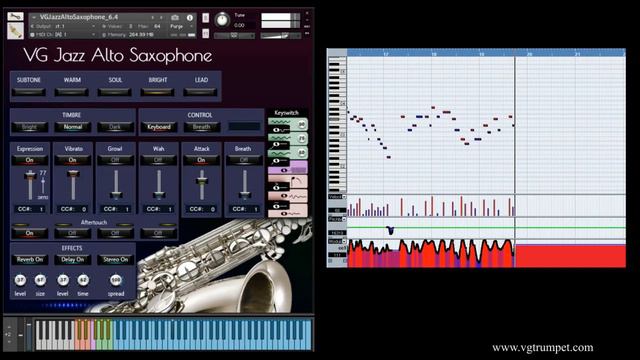Screen dimensions: 640x360
Task: Toggle Growl Off switch
Action: (x=115, y=160)
